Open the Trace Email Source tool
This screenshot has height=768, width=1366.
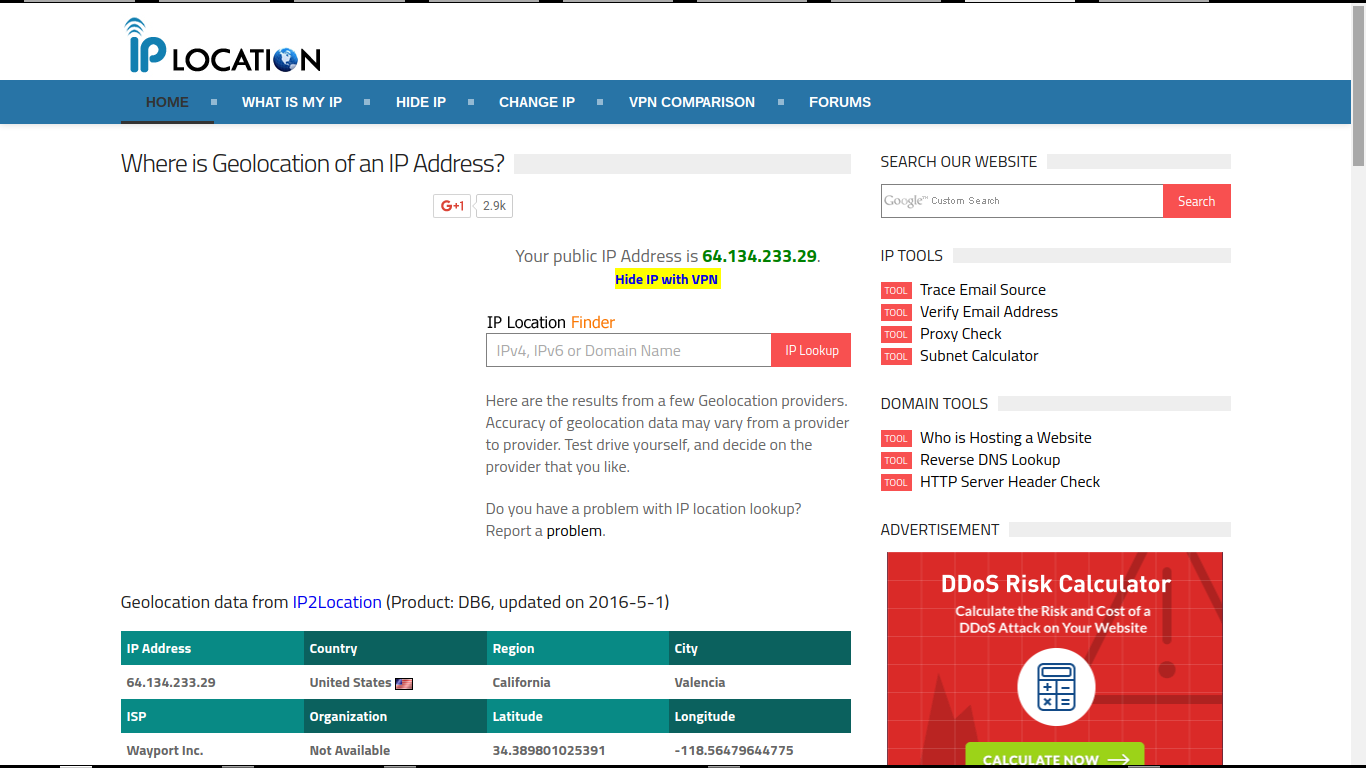[983, 290]
